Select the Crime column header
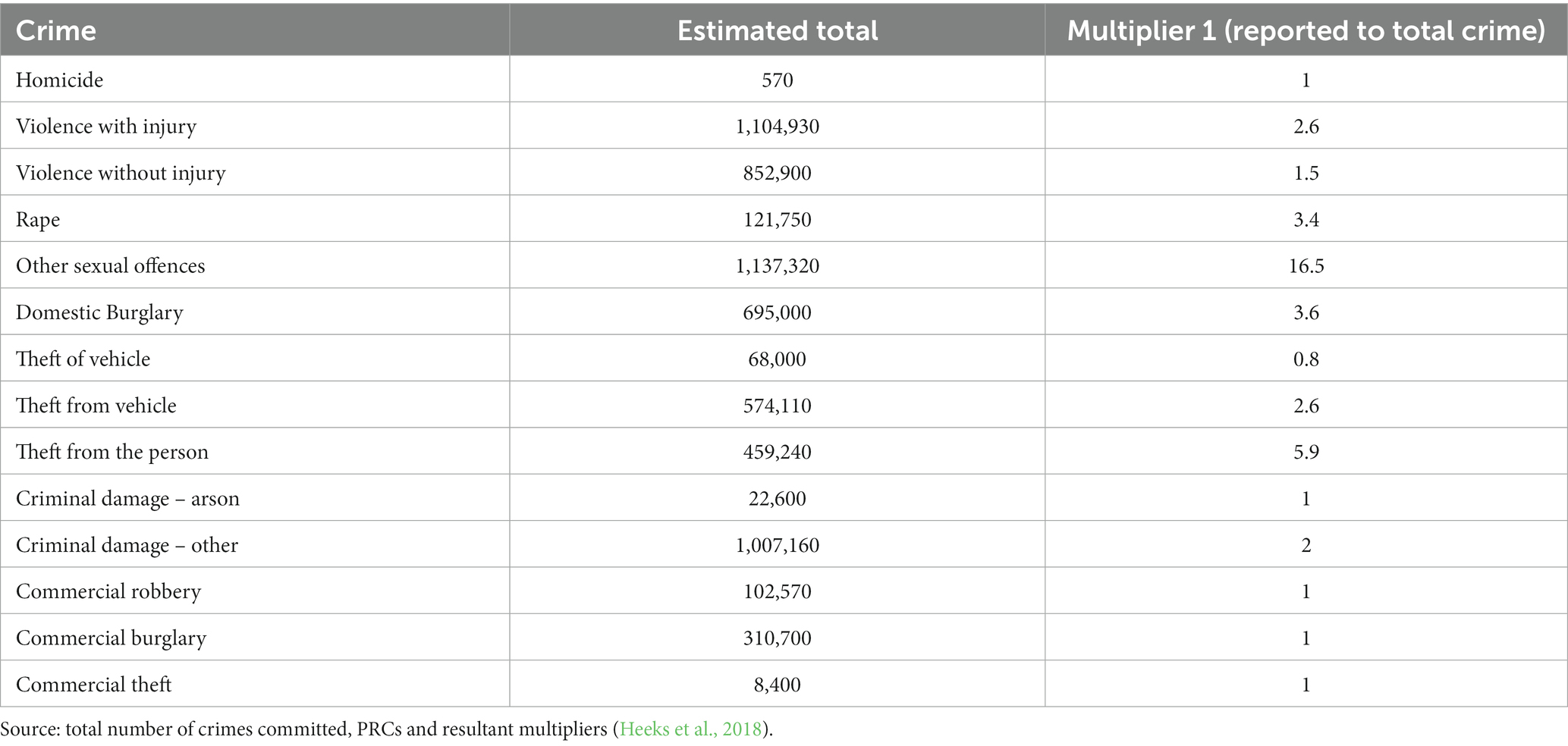 coord(56,30)
